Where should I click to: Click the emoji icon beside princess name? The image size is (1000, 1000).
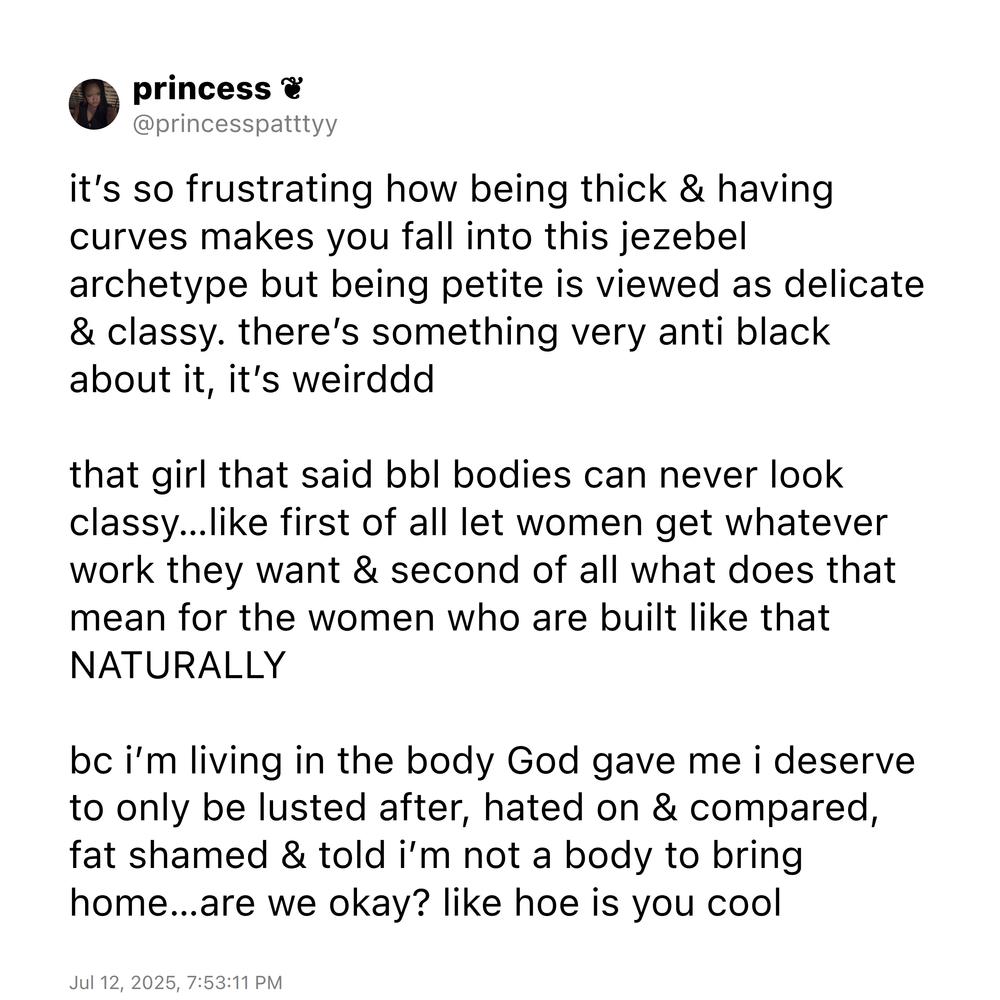(x=292, y=89)
